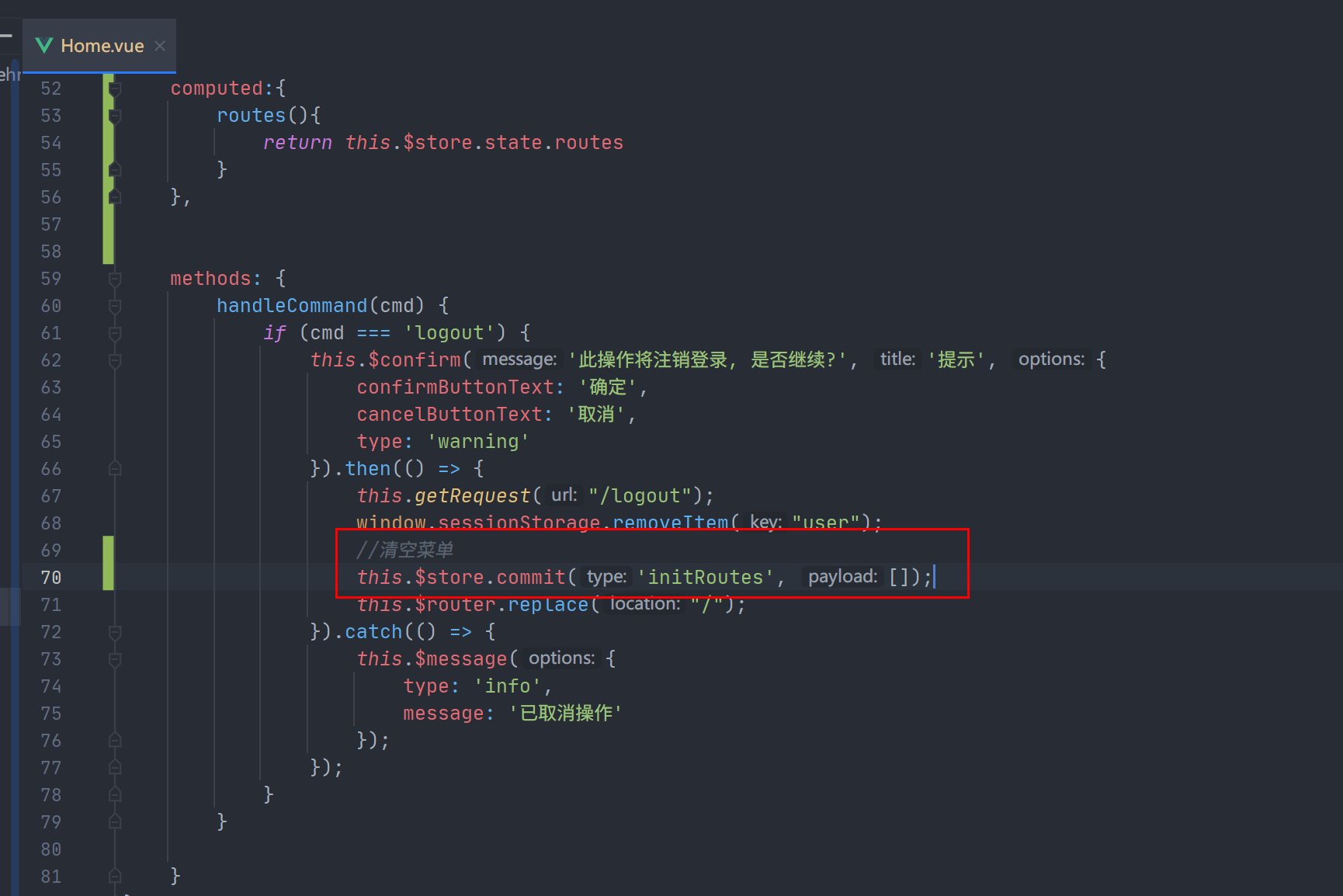Collapse handleCommand fold marker on line 60

pos(115,307)
